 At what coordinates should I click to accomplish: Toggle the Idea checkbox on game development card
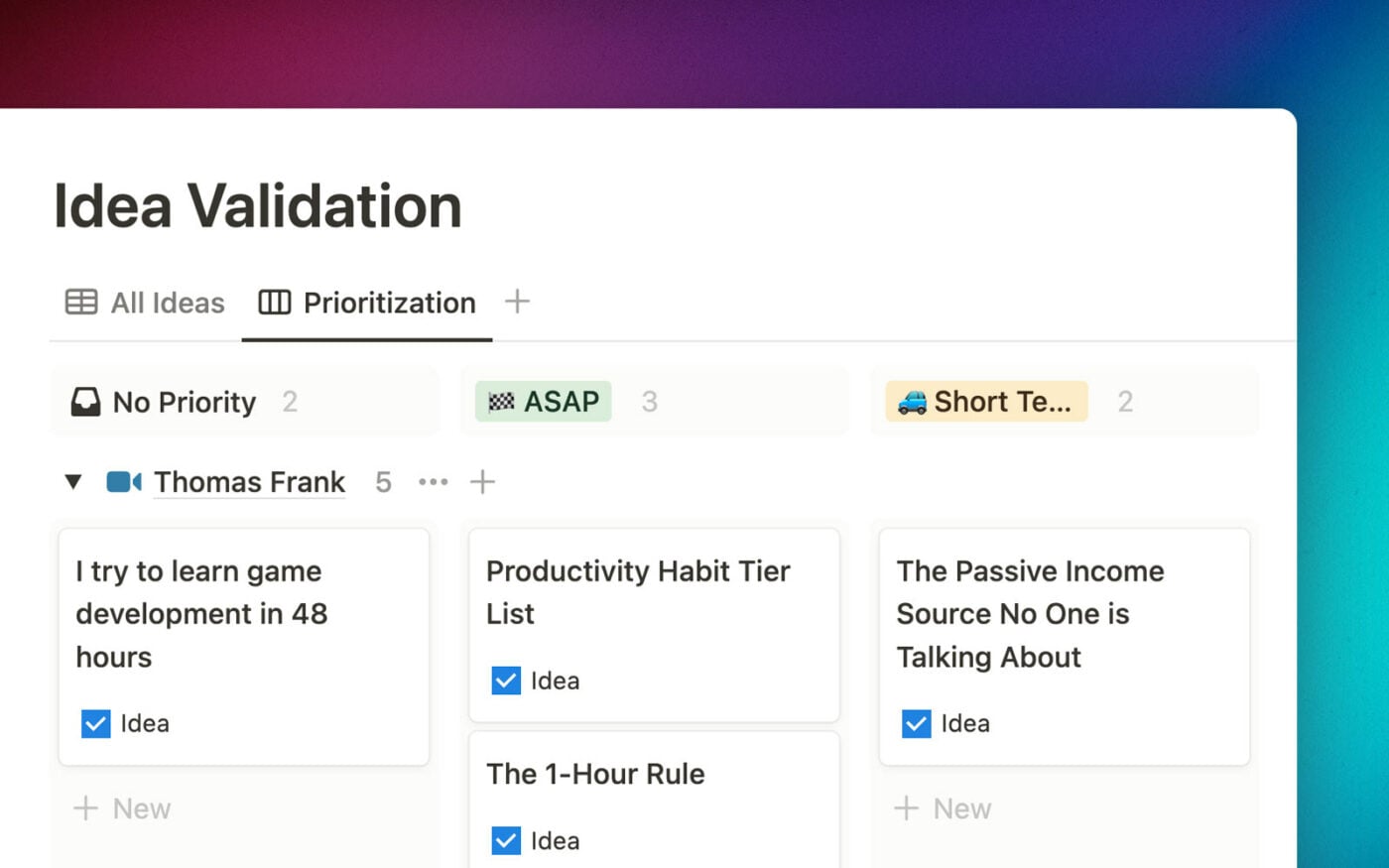(95, 724)
